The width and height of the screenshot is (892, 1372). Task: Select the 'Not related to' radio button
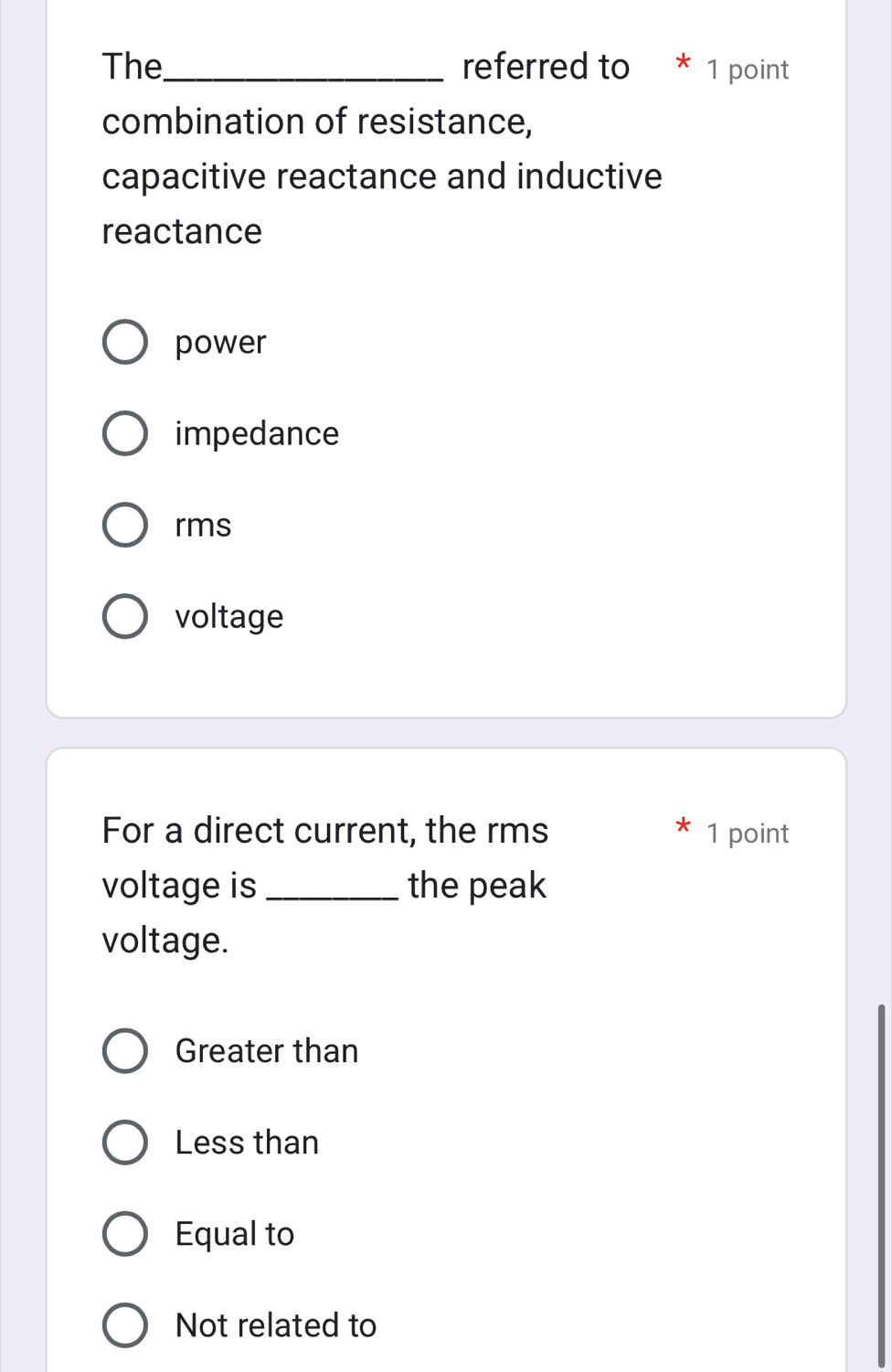124,1325
